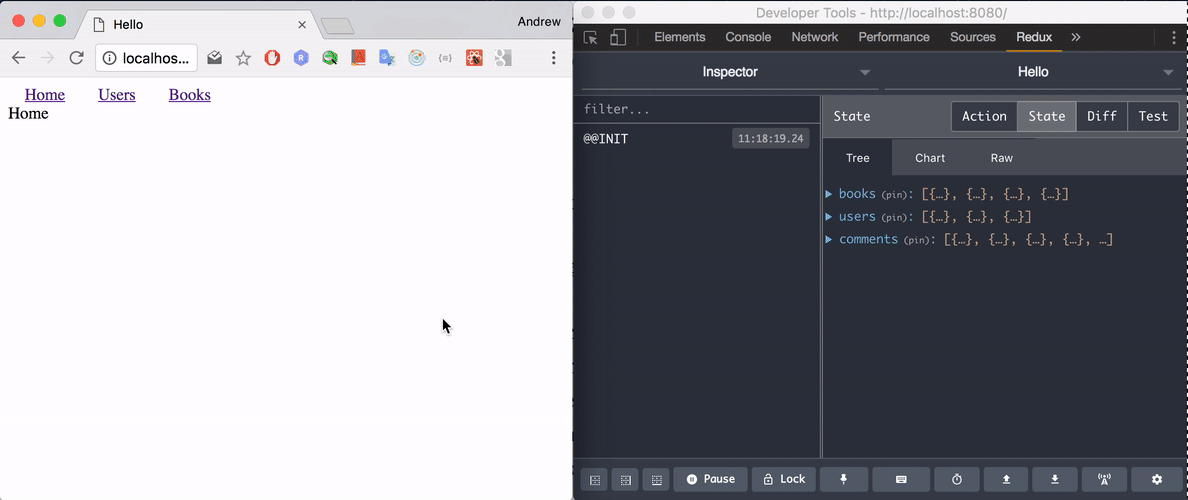
Task: Open the Redux dispatcher keyboard button
Action: coord(901,480)
